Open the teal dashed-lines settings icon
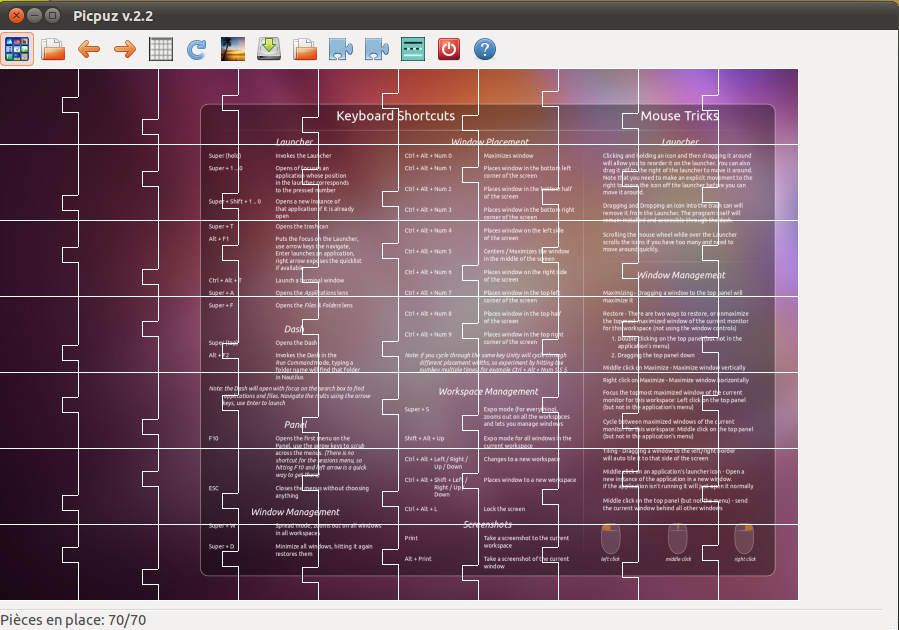 (413, 49)
